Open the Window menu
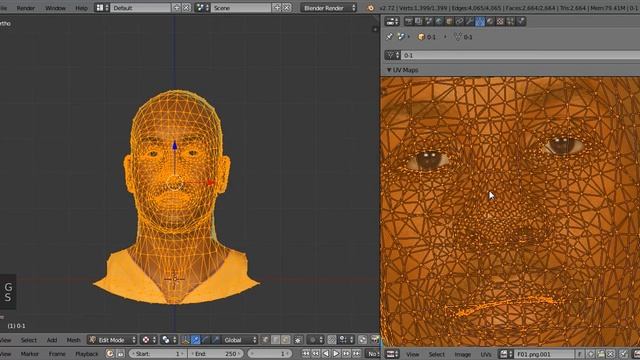This screenshot has width=640, height=360. pyautogui.click(x=56, y=8)
